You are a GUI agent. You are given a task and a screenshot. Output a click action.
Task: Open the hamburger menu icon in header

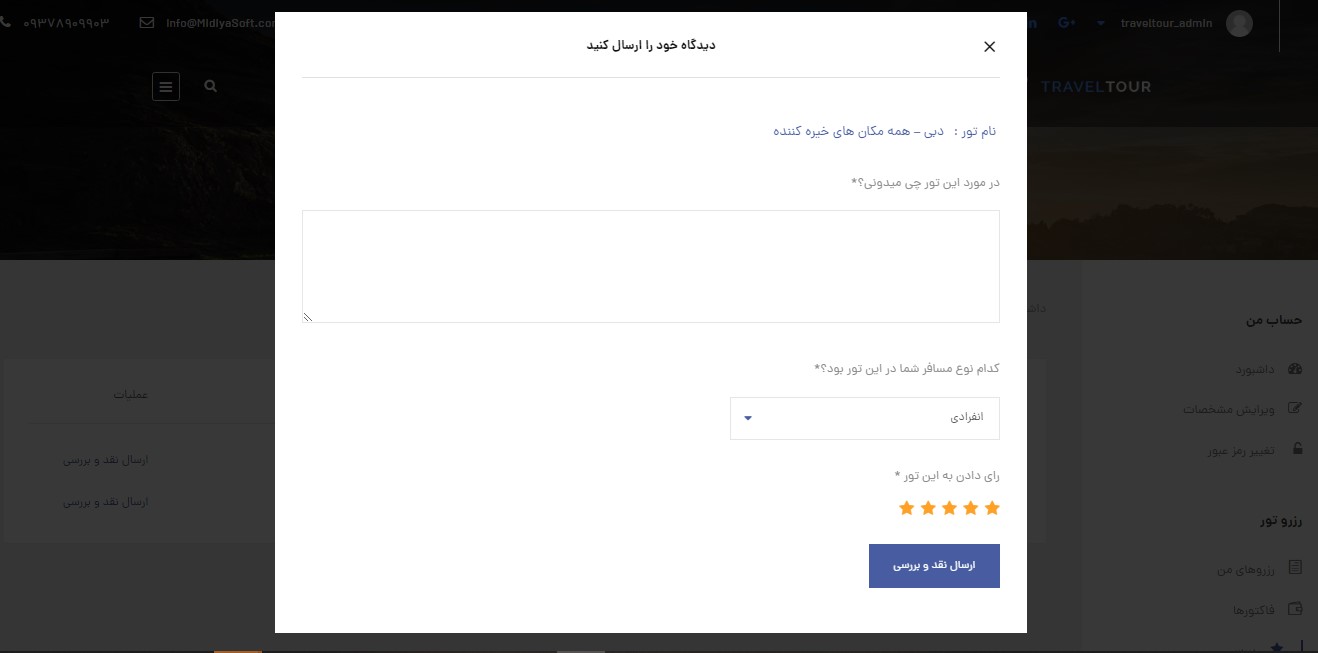tap(166, 87)
